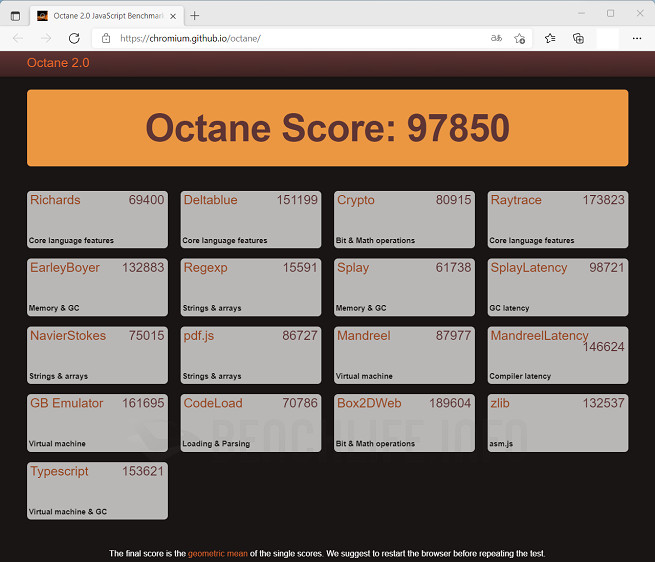The image size is (655, 562).
Task: Open the EarleyBoyer benchmark link
Action: click(x=65, y=268)
